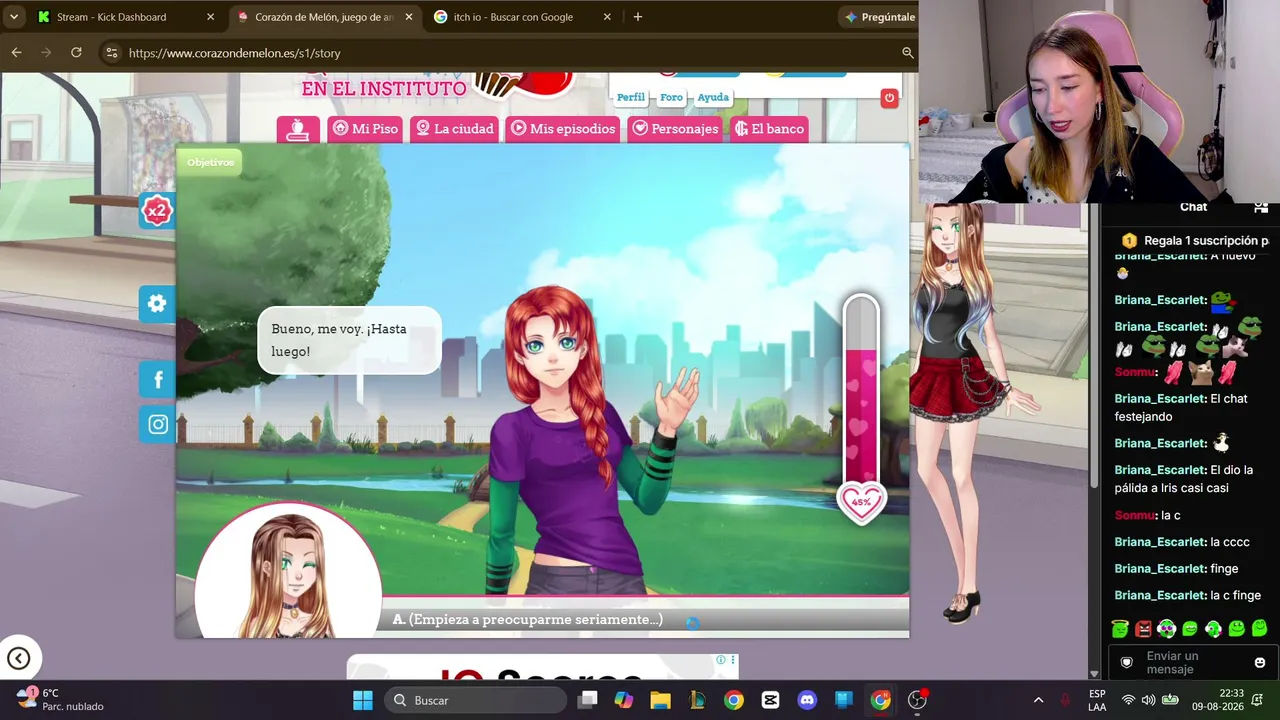The width and height of the screenshot is (1280, 720).
Task: Send the red angry face emote
Action: 1143,629
